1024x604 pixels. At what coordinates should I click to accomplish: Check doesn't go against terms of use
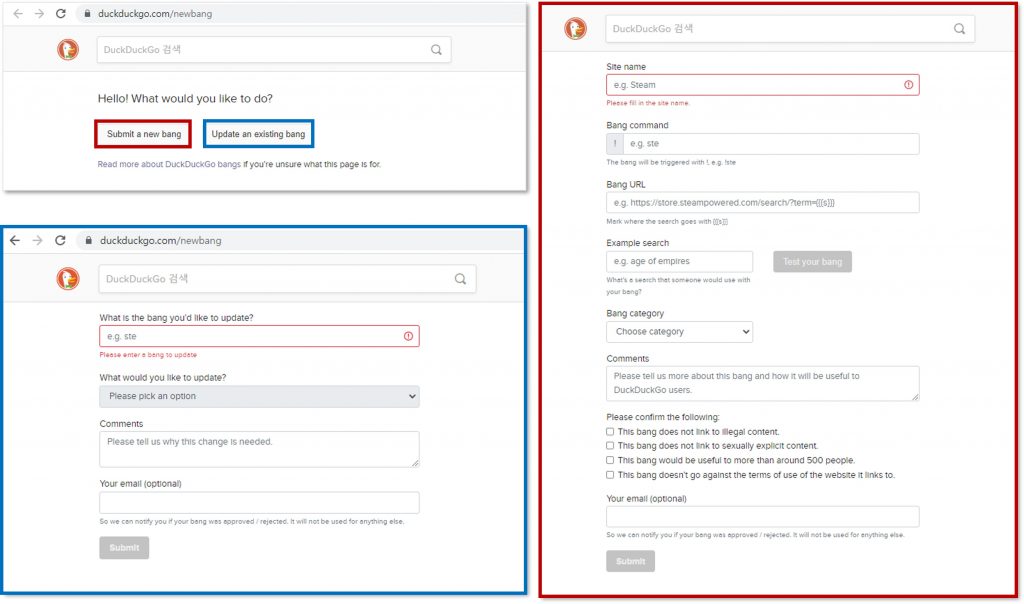pos(610,475)
